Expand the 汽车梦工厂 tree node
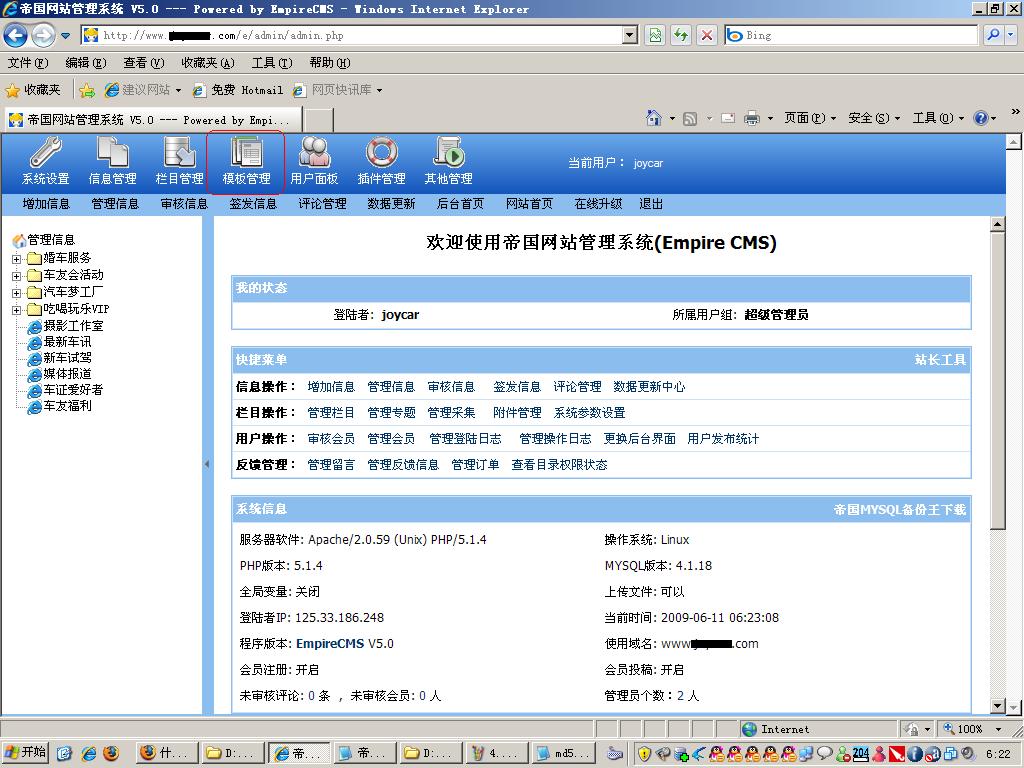This screenshot has height=768, width=1024. (17, 293)
